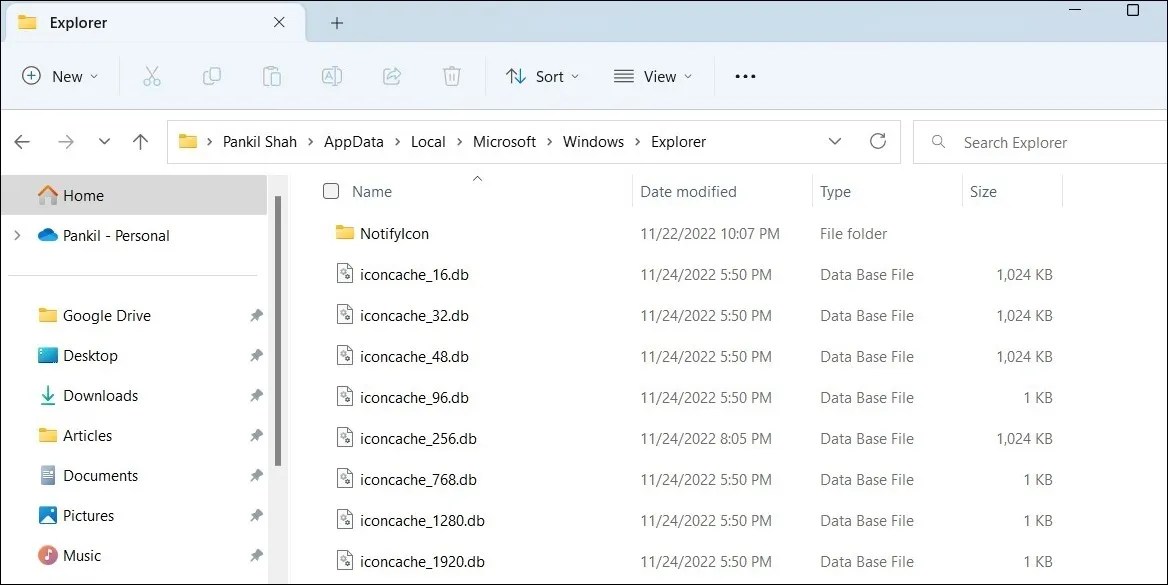Click the pin icon beside Pictures
The width and height of the screenshot is (1168, 585).
[x=256, y=516]
